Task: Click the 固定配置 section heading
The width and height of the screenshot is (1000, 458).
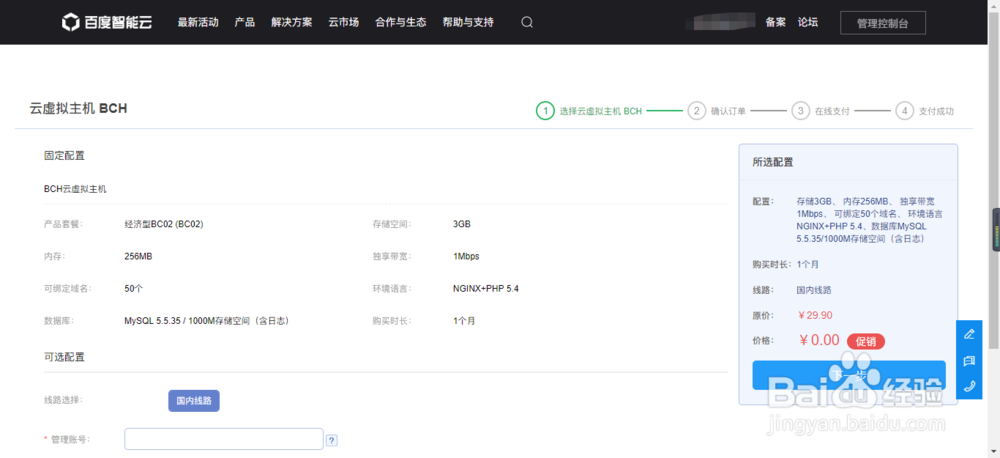Action: click(x=64, y=155)
